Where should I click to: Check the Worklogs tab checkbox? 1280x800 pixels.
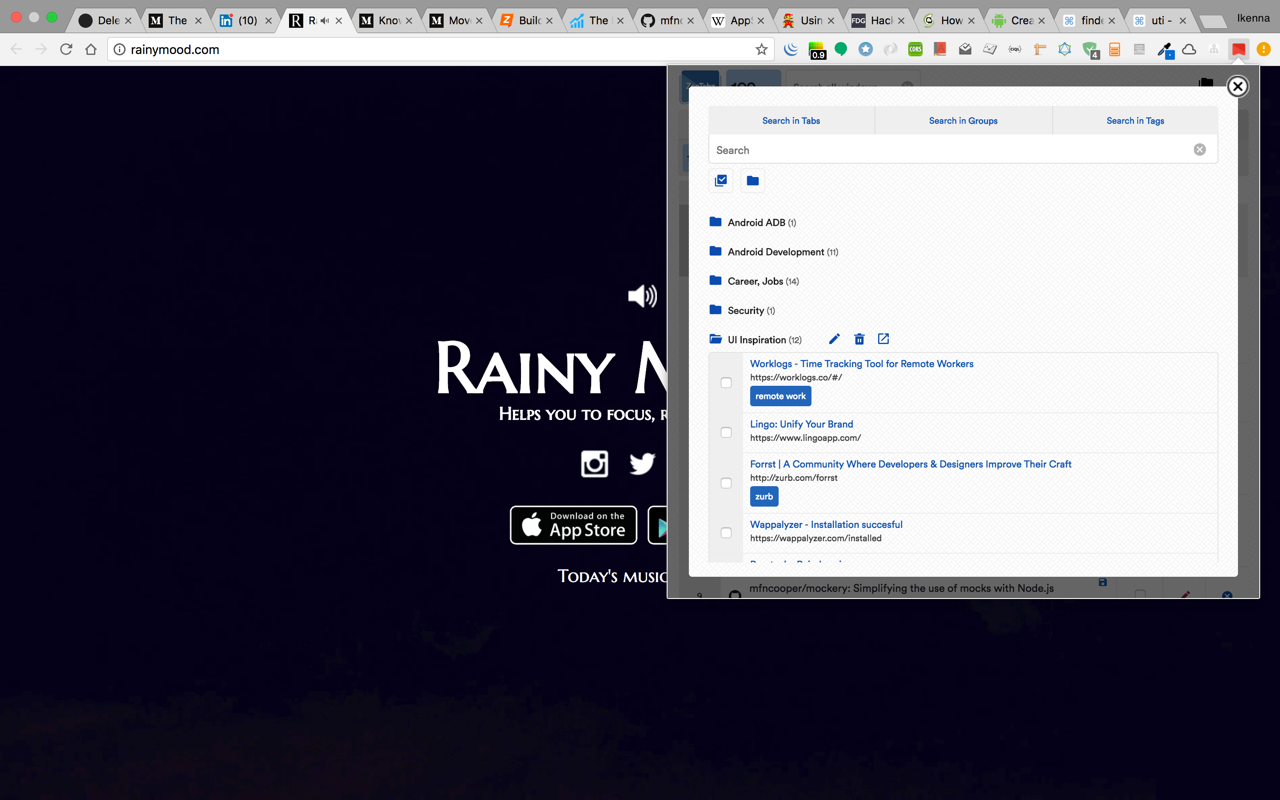[726, 382]
